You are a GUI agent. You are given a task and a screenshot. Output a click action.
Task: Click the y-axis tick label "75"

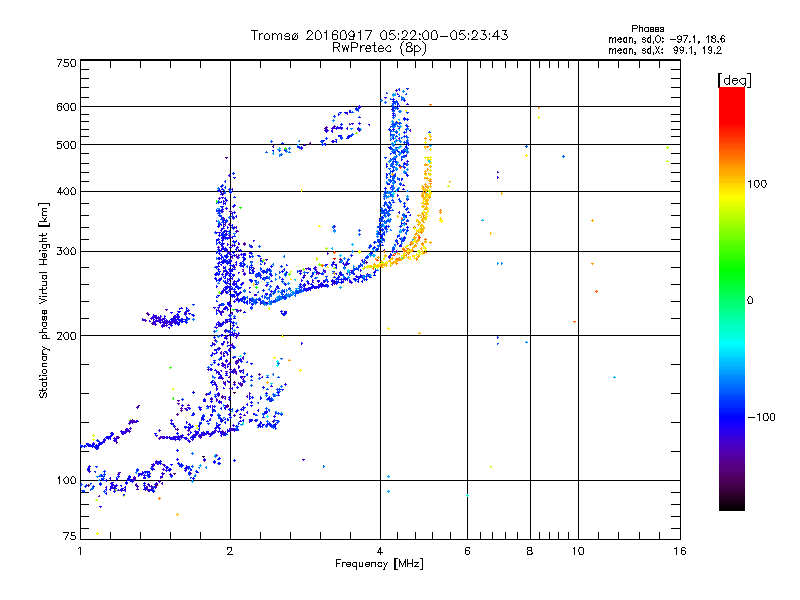click(70, 536)
